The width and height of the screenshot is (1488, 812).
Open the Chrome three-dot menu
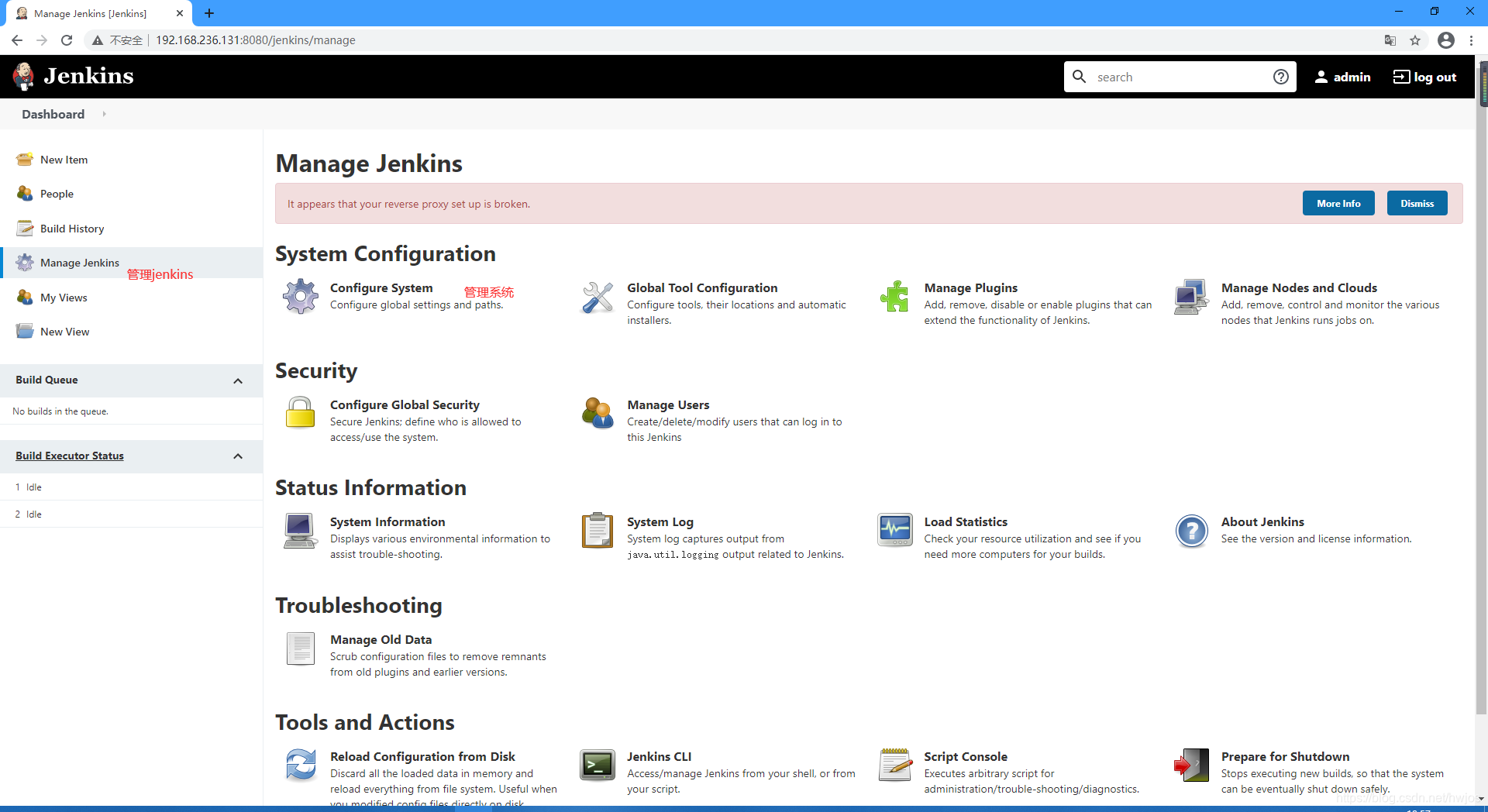(1471, 40)
